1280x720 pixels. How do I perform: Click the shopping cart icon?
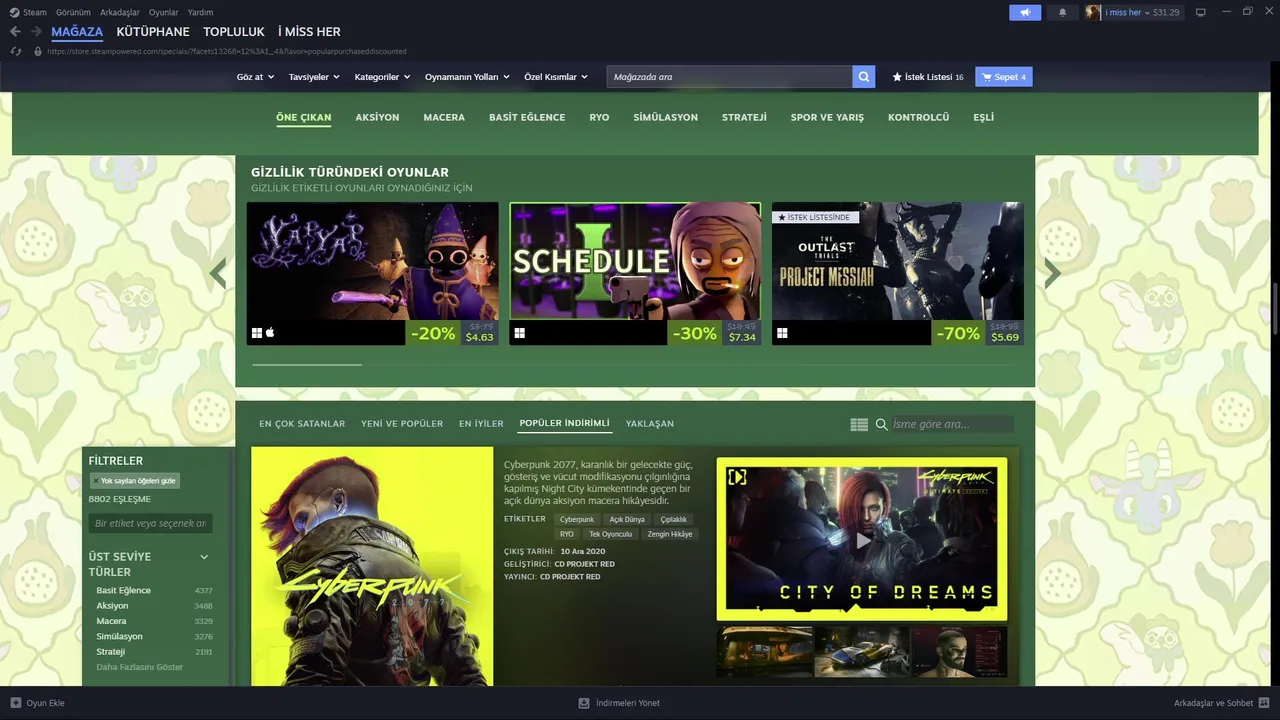[x=987, y=77]
